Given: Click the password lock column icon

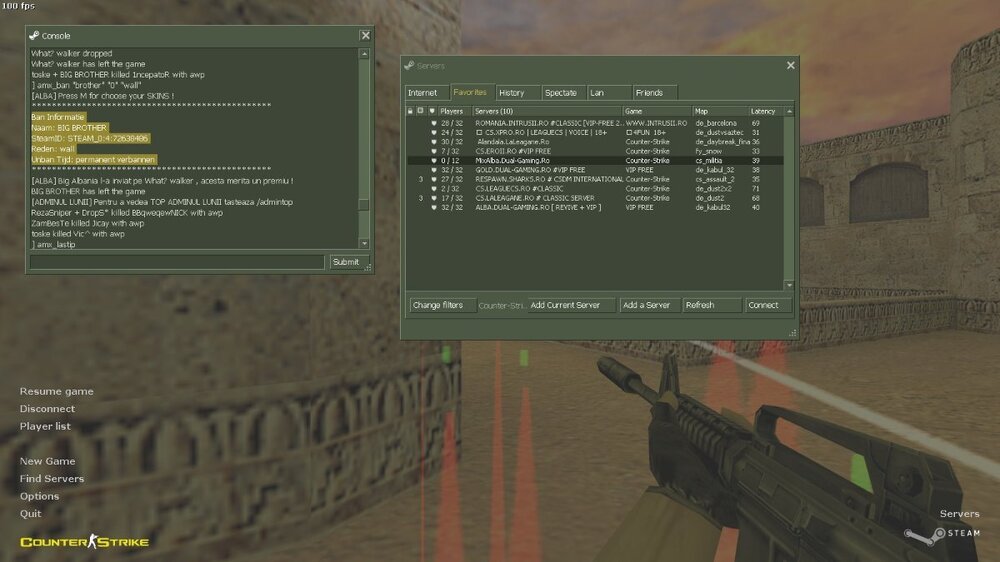Looking at the screenshot, I should [x=410, y=111].
